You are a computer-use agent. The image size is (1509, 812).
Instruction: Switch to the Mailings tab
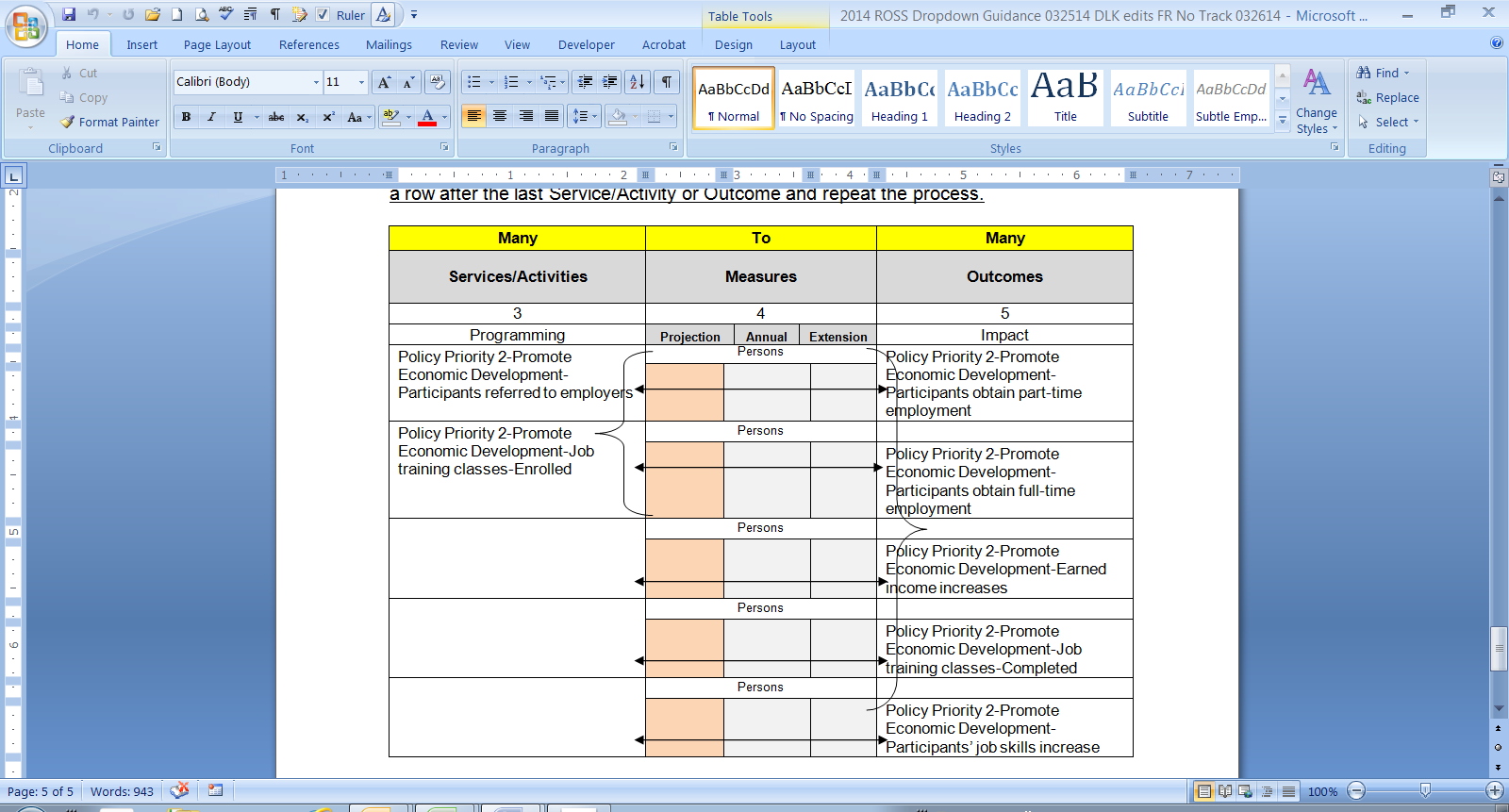coord(389,44)
